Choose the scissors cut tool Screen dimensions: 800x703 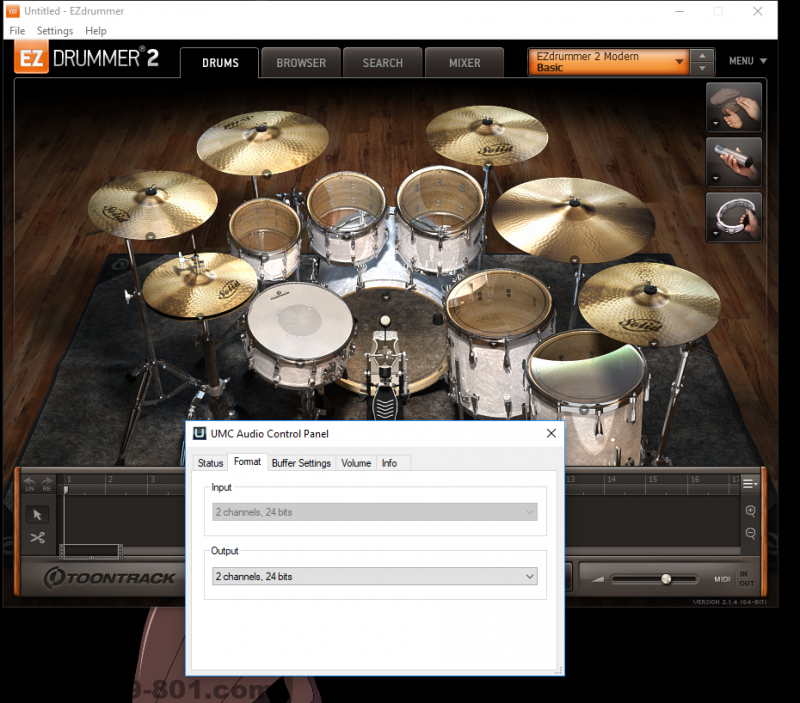(37, 538)
